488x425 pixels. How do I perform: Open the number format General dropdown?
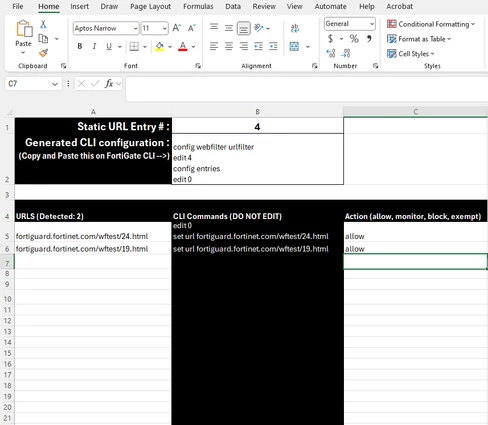click(x=372, y=24)
